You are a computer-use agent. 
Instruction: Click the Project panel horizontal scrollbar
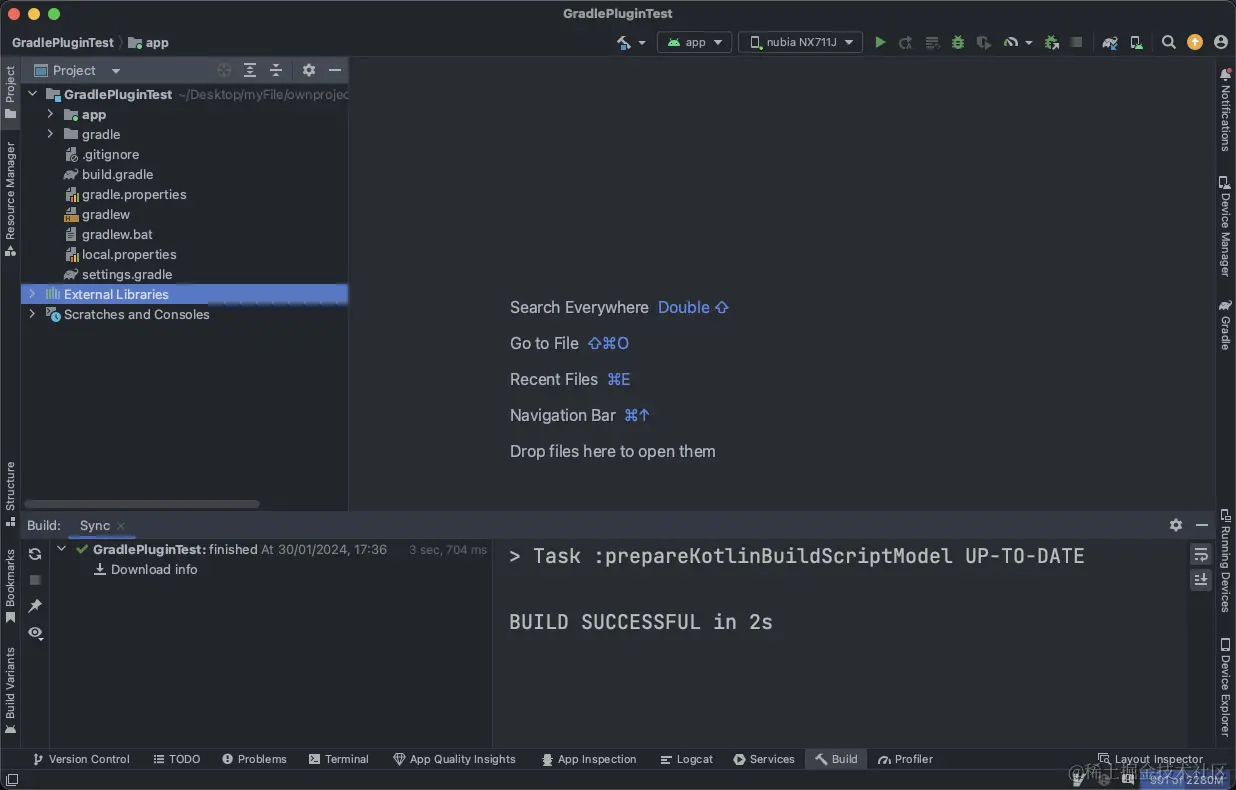tap(142, 504)
